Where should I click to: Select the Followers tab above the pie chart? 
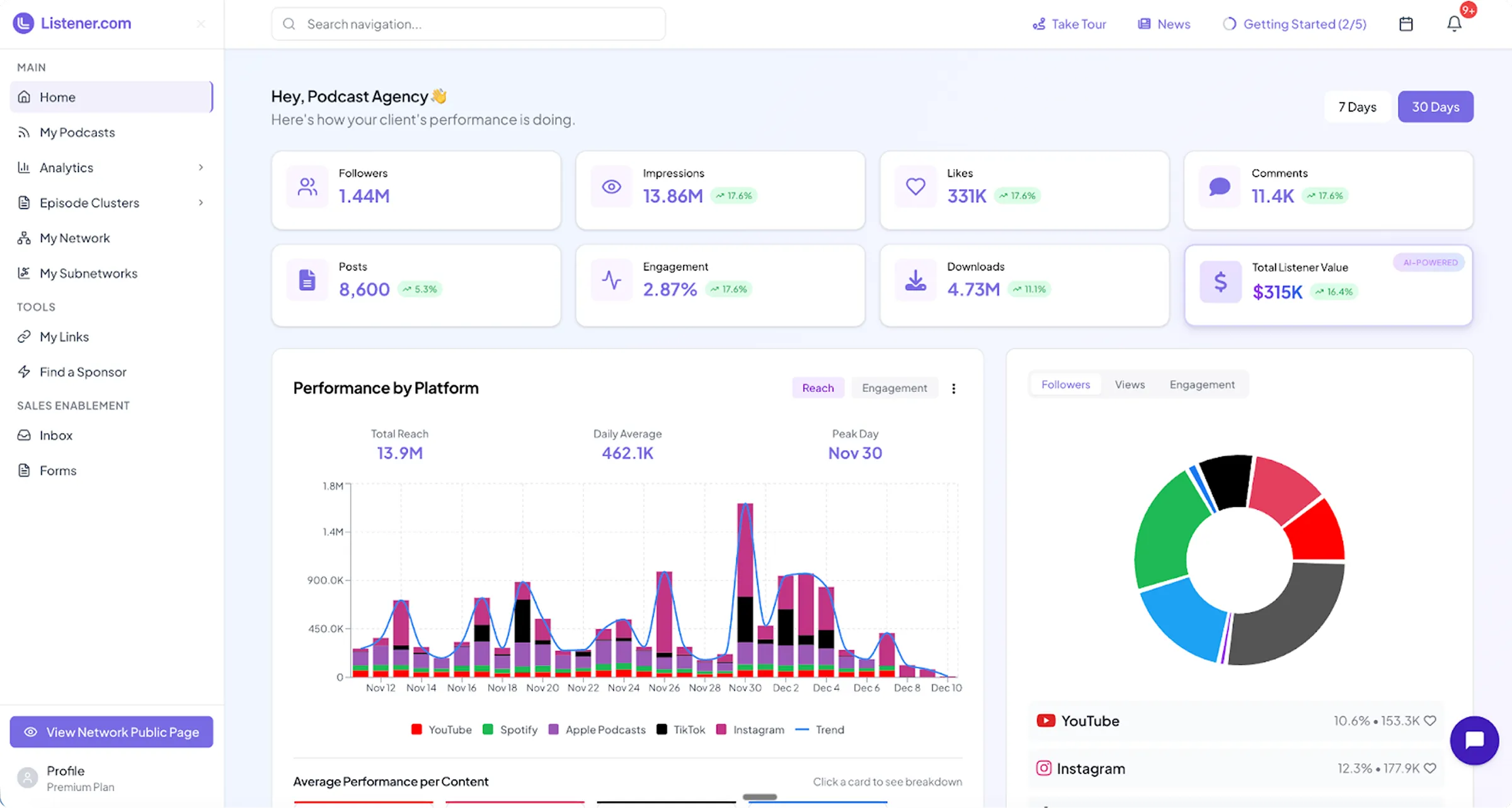coord(1065,384)
